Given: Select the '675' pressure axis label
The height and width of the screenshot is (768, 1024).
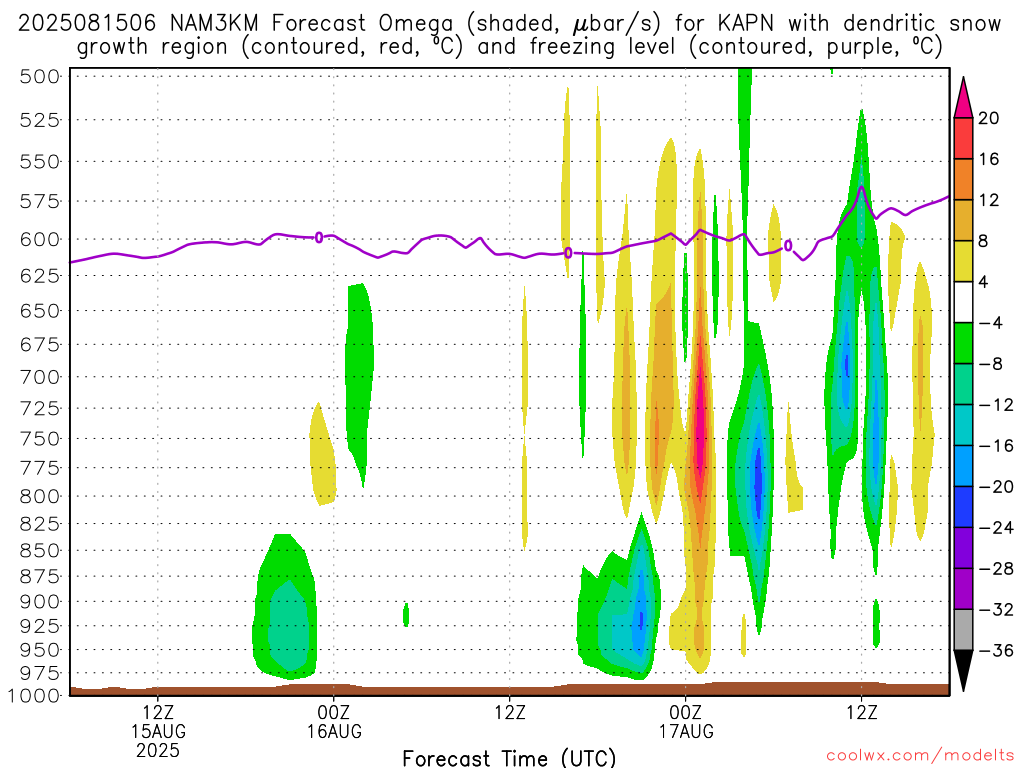Looking at the screenshot, I should pyautogui.click(x=40, y=344).
